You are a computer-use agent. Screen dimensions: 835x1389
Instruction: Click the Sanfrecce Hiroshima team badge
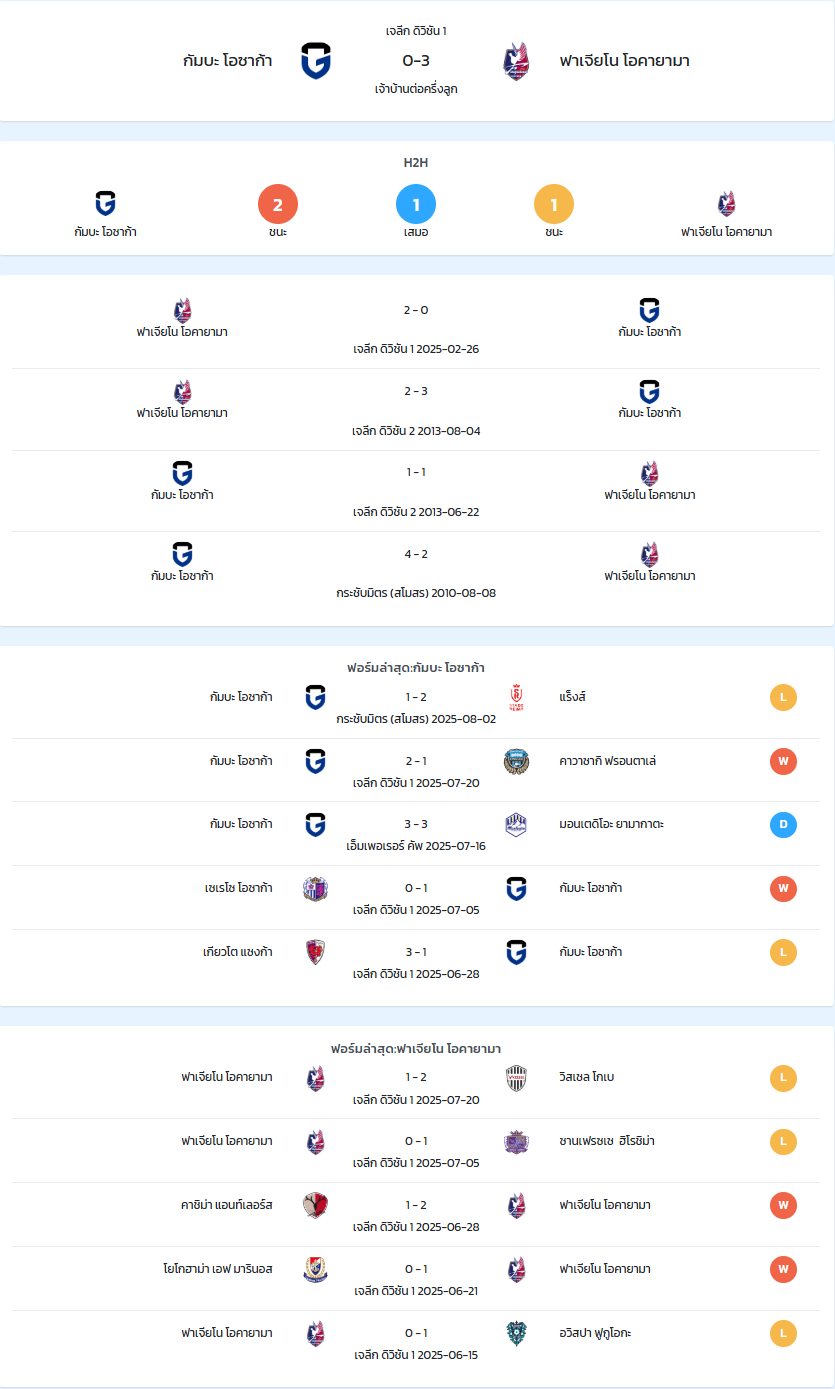tap(516, 1142)
